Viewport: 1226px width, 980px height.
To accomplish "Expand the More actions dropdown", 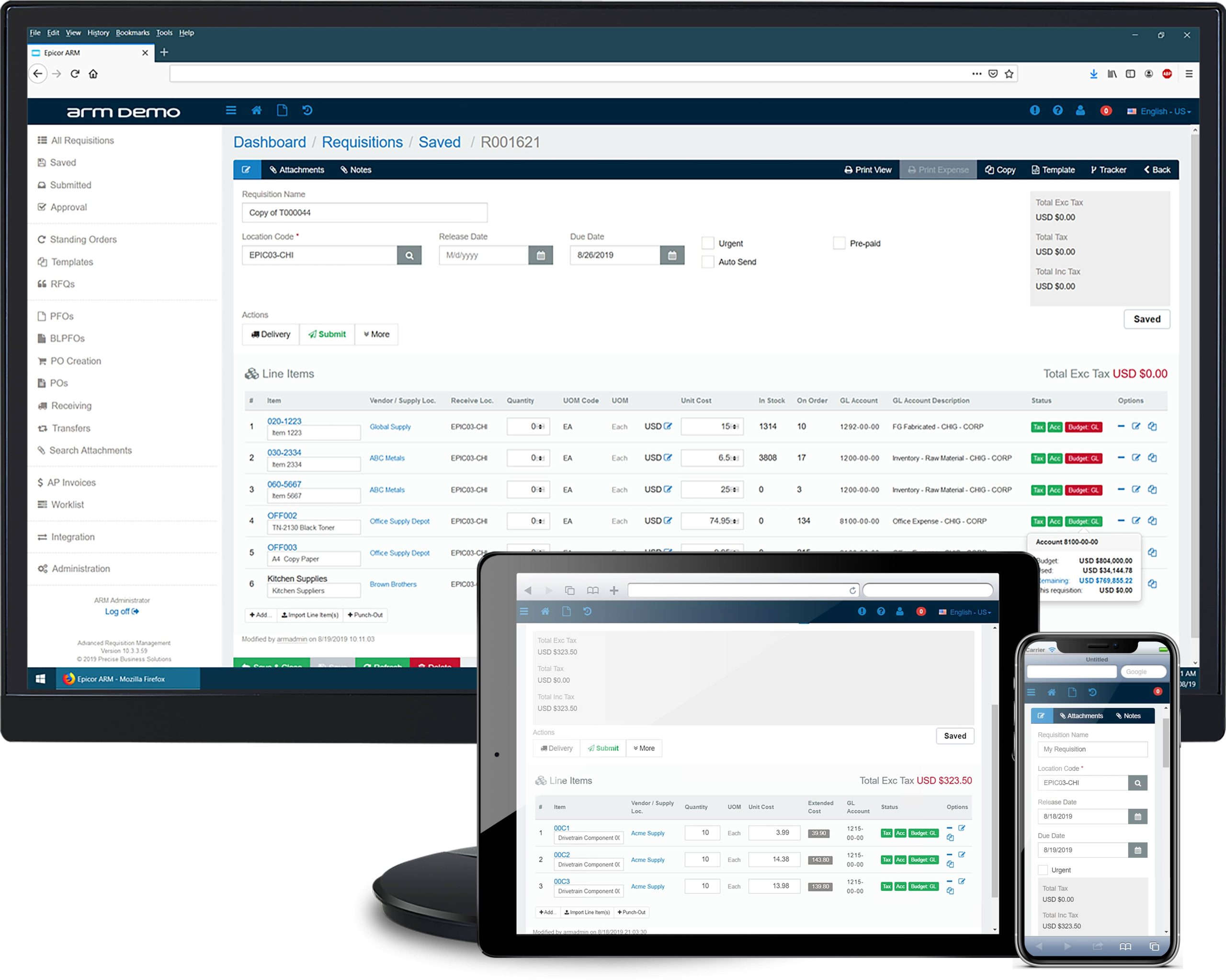I will [x=377, y=333].
